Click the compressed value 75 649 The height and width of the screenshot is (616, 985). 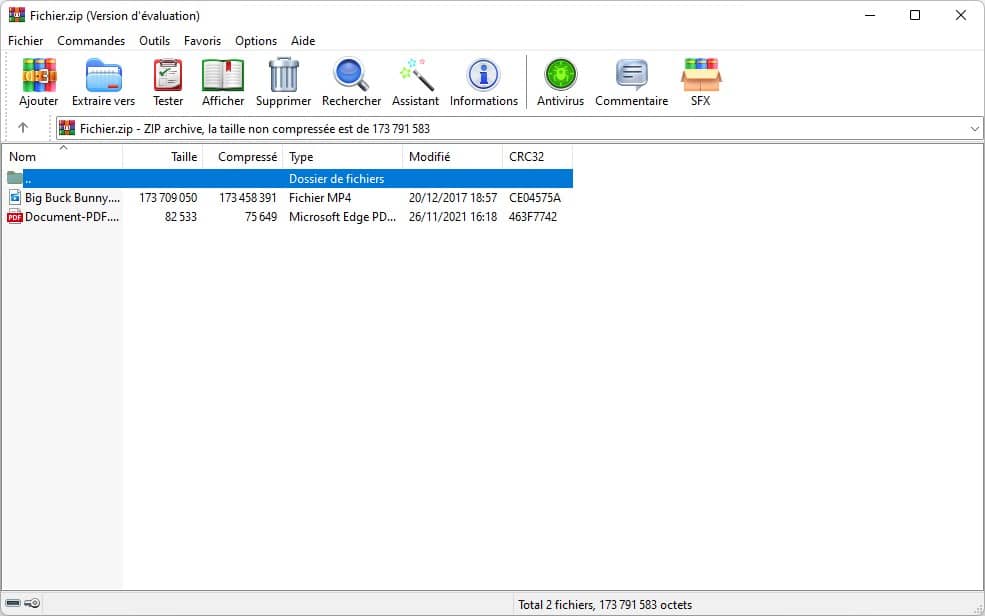coord(261,217)
